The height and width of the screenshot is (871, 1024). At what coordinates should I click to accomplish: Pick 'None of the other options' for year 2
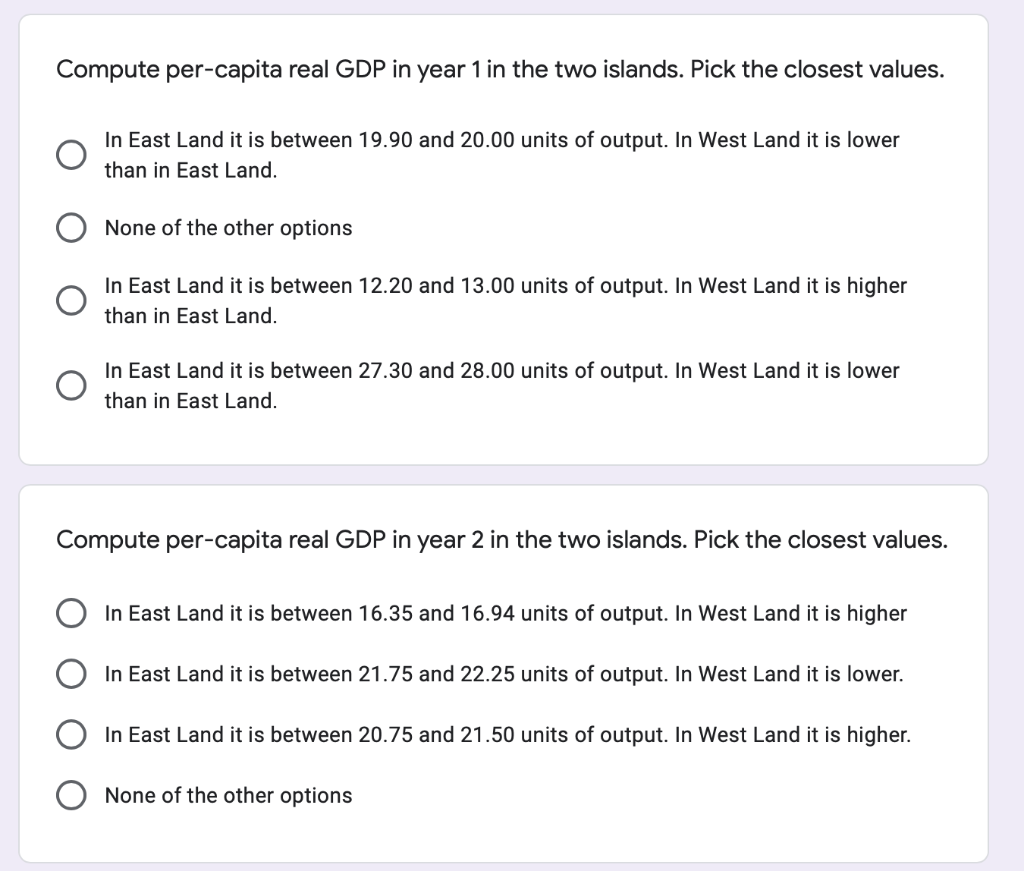(70, 795)
